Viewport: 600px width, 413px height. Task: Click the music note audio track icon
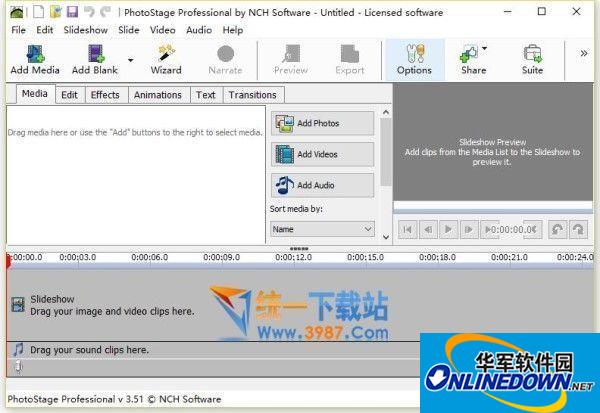(x=18, y=349)
